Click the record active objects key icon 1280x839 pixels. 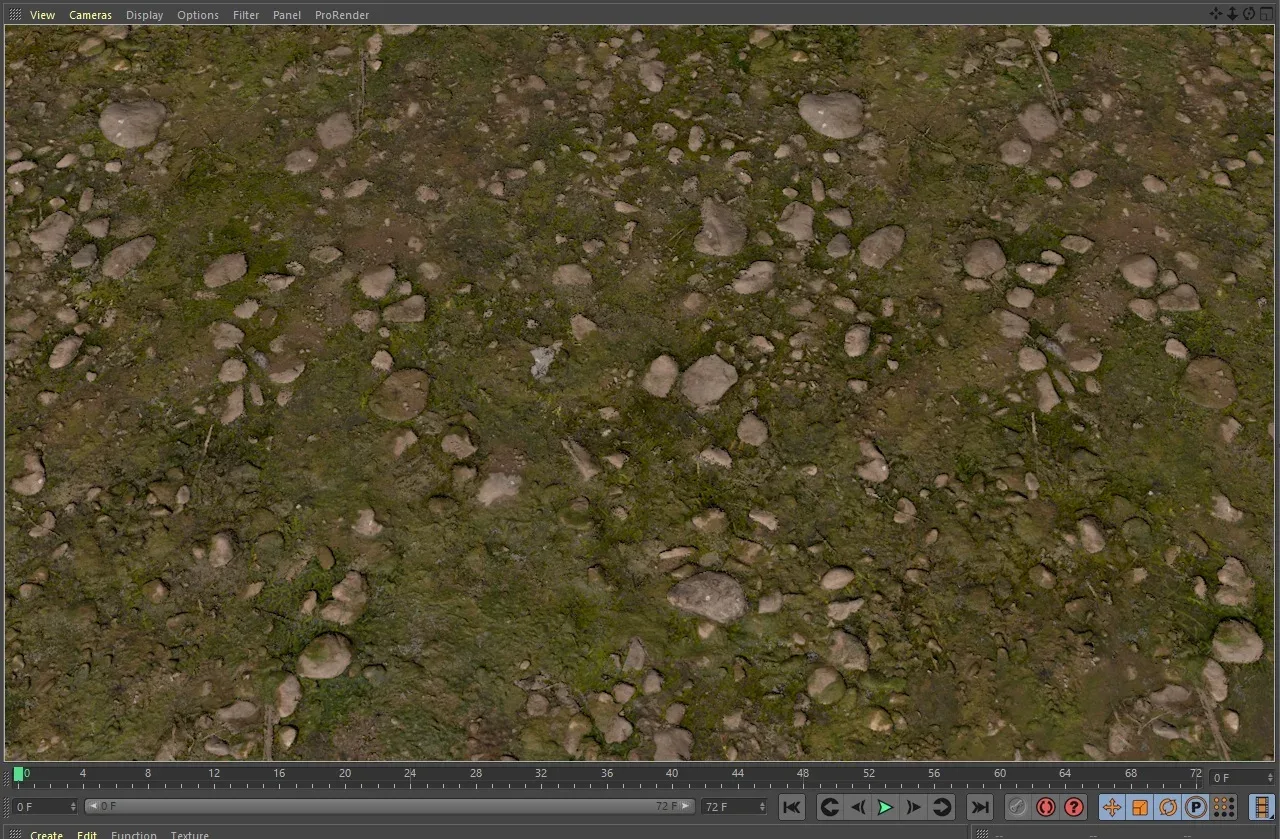[1017, 807]
